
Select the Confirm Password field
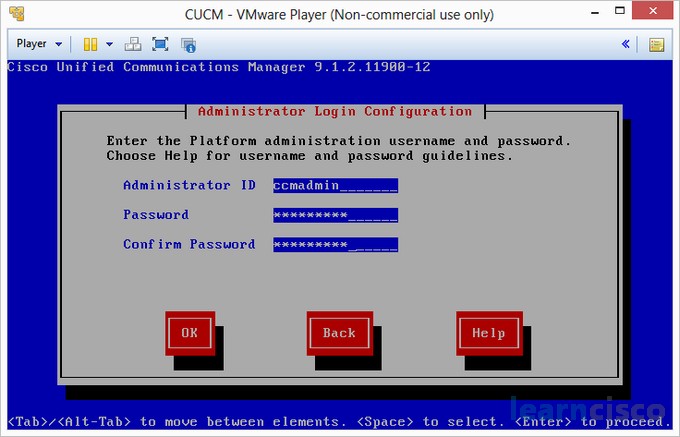[x=335, y=244]
